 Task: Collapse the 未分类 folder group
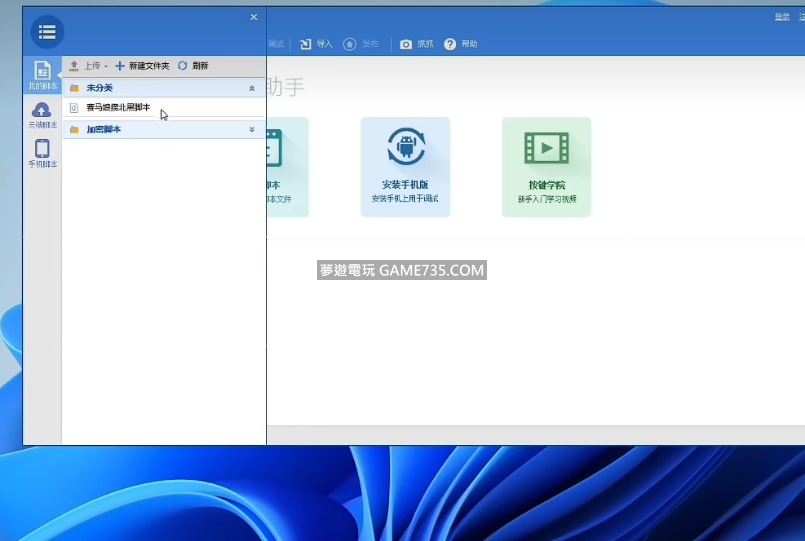(x=252, y=88)
